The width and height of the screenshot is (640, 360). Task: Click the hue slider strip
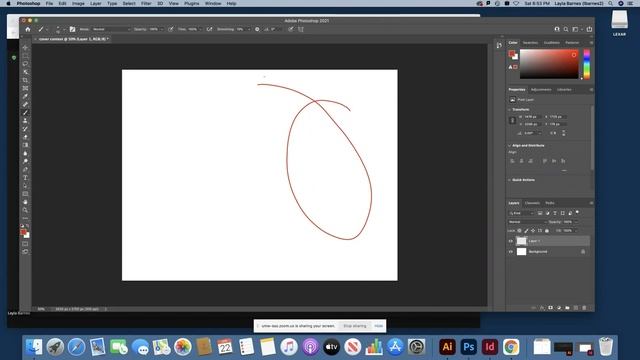click(x=587, y=64)
